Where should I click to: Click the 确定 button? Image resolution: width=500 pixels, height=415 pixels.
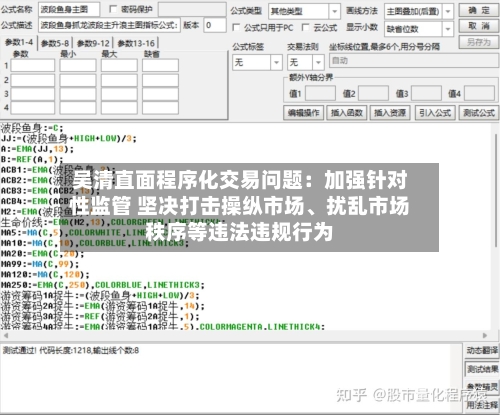coord(479,10)
